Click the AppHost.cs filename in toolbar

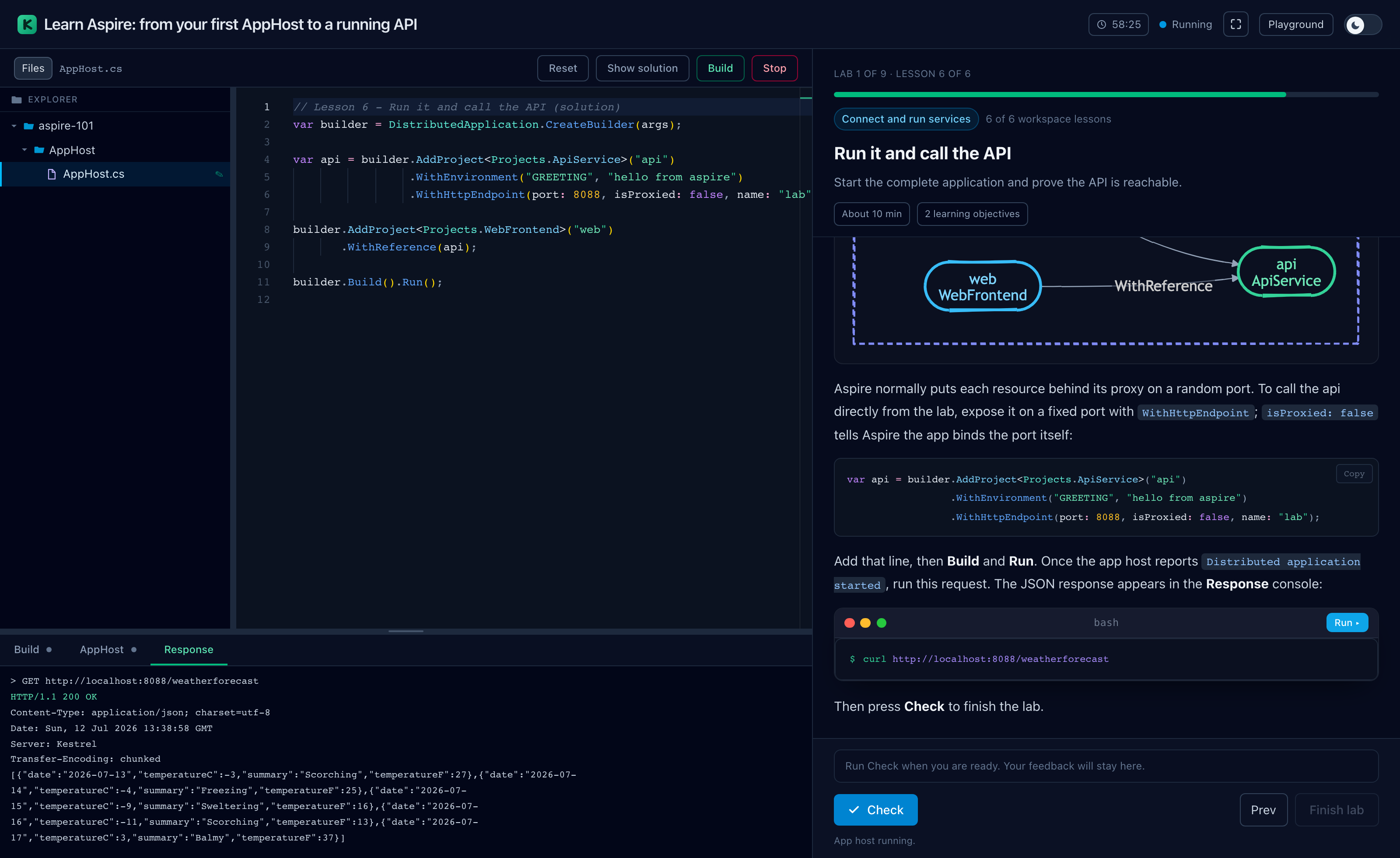[90, 69]
